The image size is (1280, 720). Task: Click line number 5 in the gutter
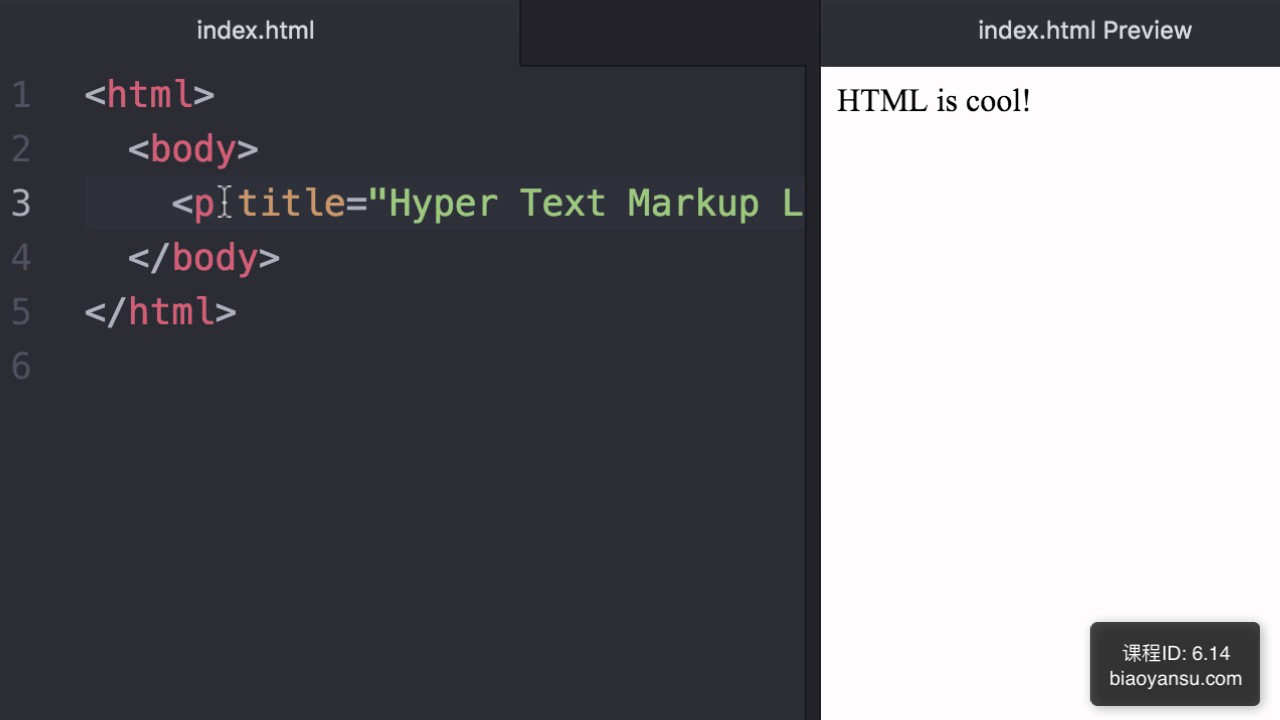(21, 312)
